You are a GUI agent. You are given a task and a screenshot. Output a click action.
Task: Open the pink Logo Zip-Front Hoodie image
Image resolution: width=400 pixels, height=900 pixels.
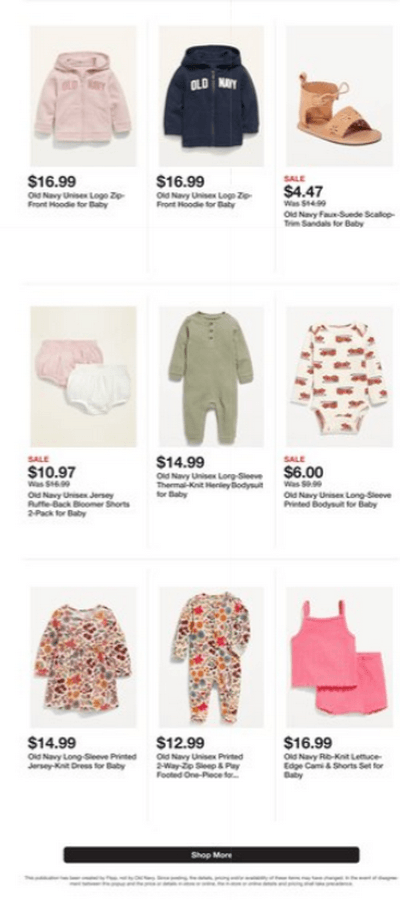(x=83, y=96)
